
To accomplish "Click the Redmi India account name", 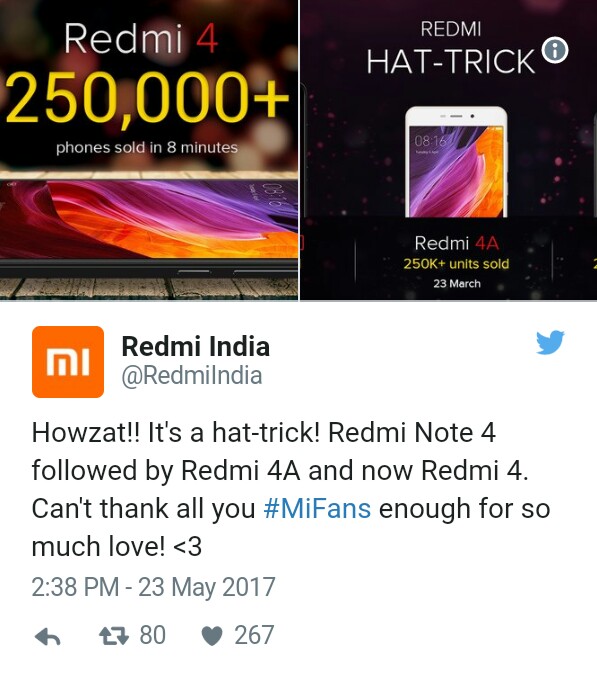I will coord(196,346).
